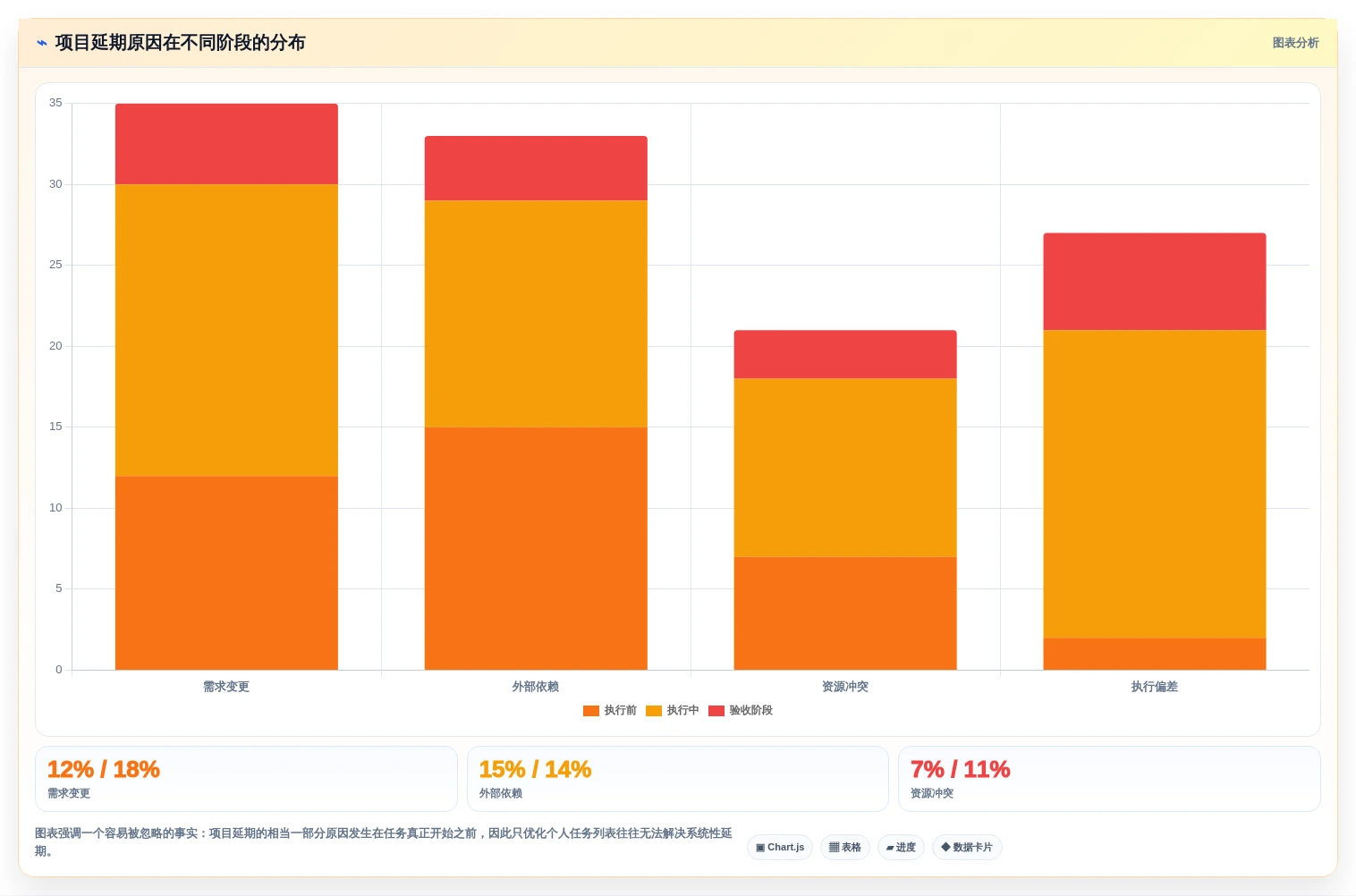The image size is (1356, 896).
Task: Click the 需求变更 验收阶段 red bar segment
Action: (x=226, y=144)
